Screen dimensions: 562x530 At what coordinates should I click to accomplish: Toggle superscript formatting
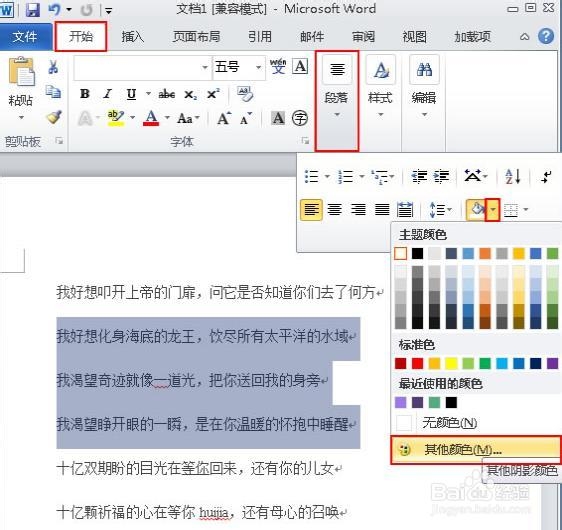(213, 94)
